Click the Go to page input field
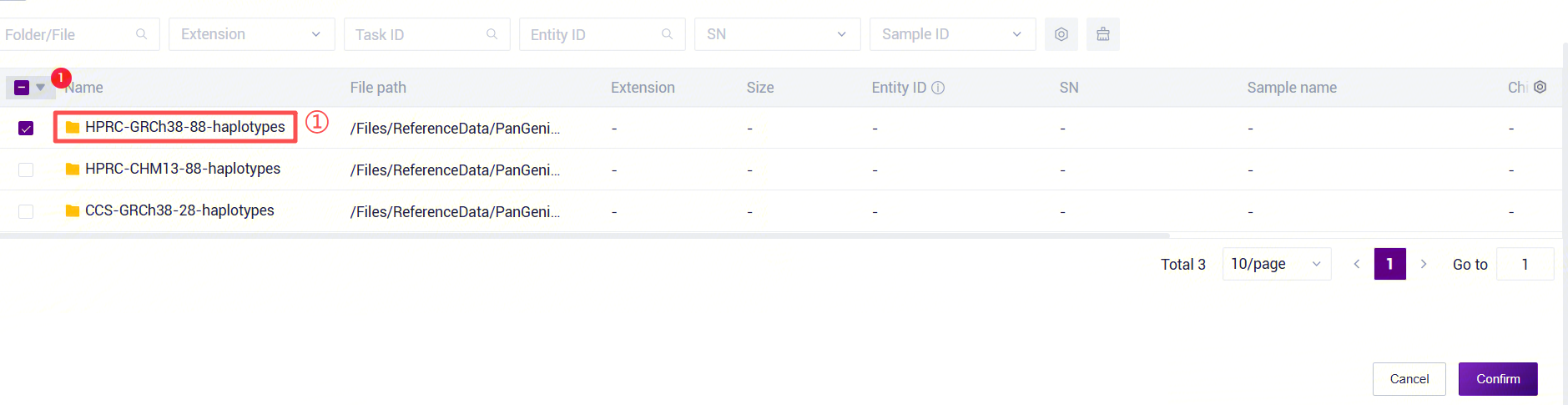Screen dimensions: 1568x405 coord(1525,264)
